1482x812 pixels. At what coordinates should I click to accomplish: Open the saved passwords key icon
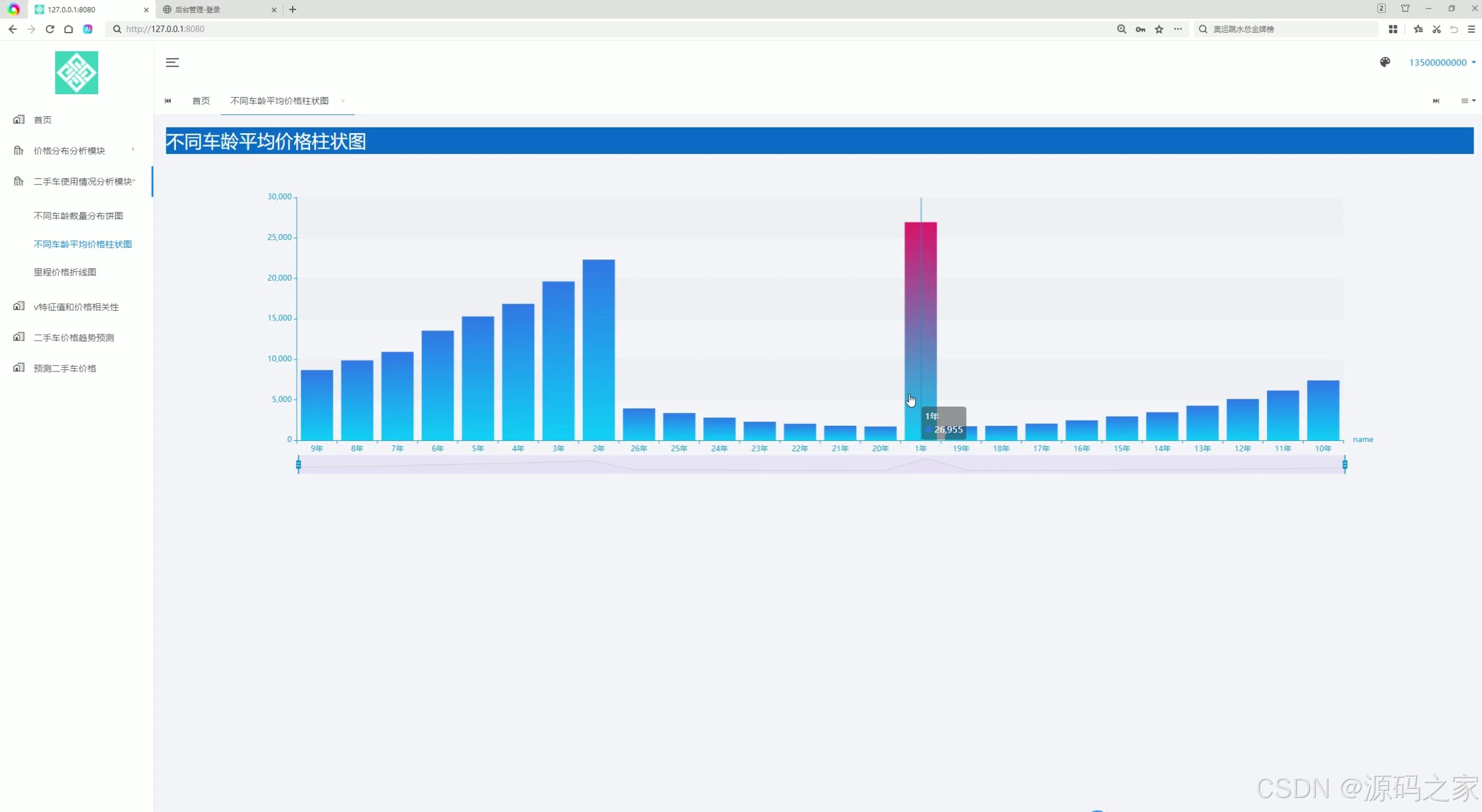tap(1140, 29)
